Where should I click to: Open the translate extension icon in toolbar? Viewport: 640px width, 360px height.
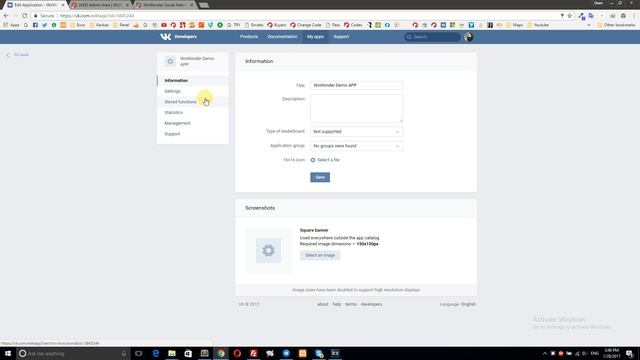click(591, 16)
